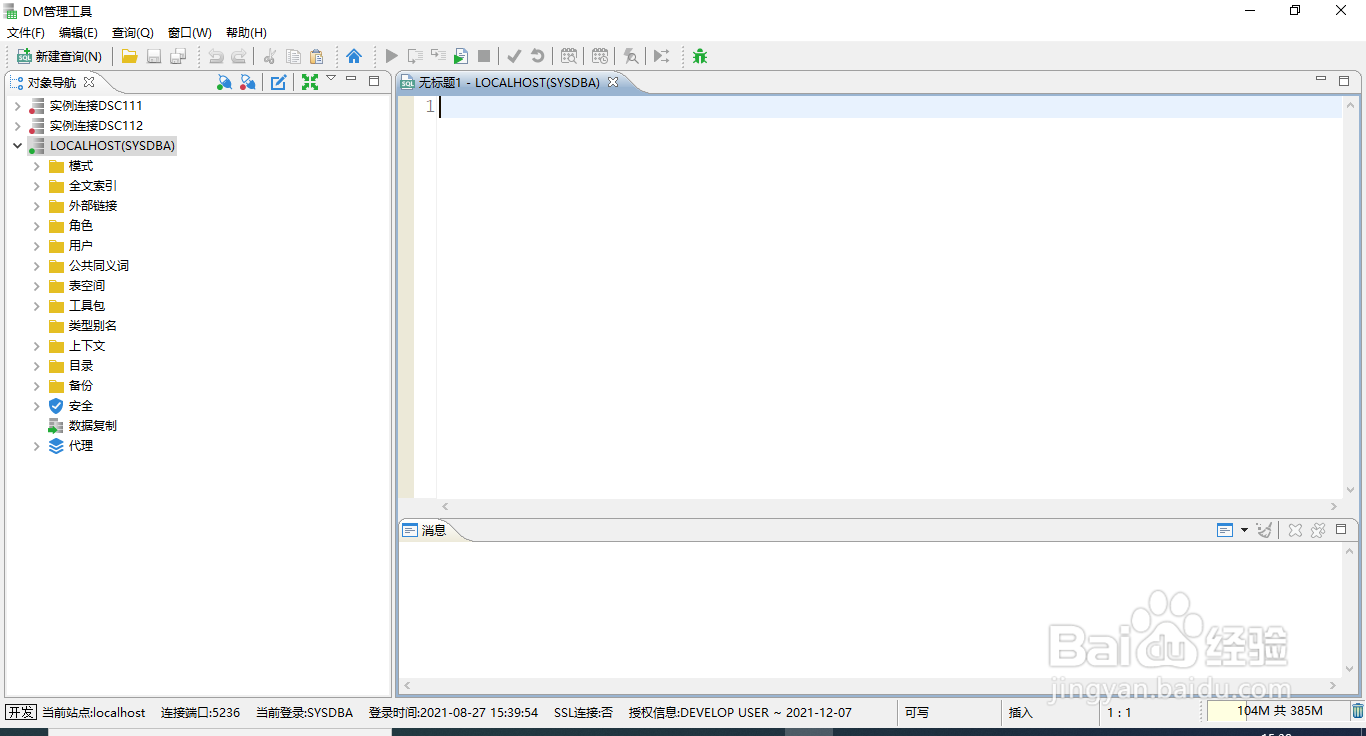This screenshot has height=736, width=1366.
Task: Maximize the SQL editor pane
Action: pyautogui.click(x=1345, y=81)
